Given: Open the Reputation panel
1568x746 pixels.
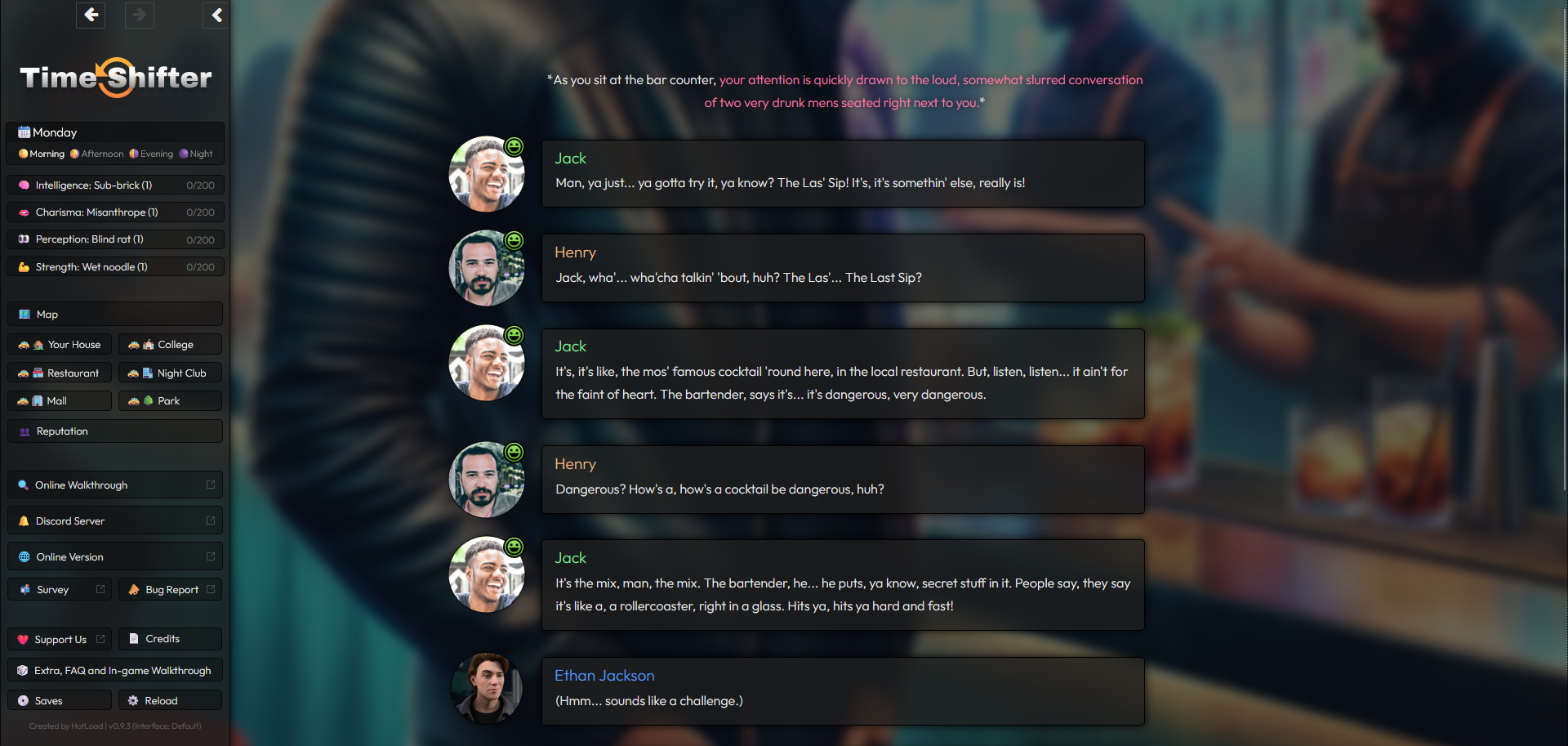Looking at the screenshot, I should pyautogui.click(x=115, y=431).
